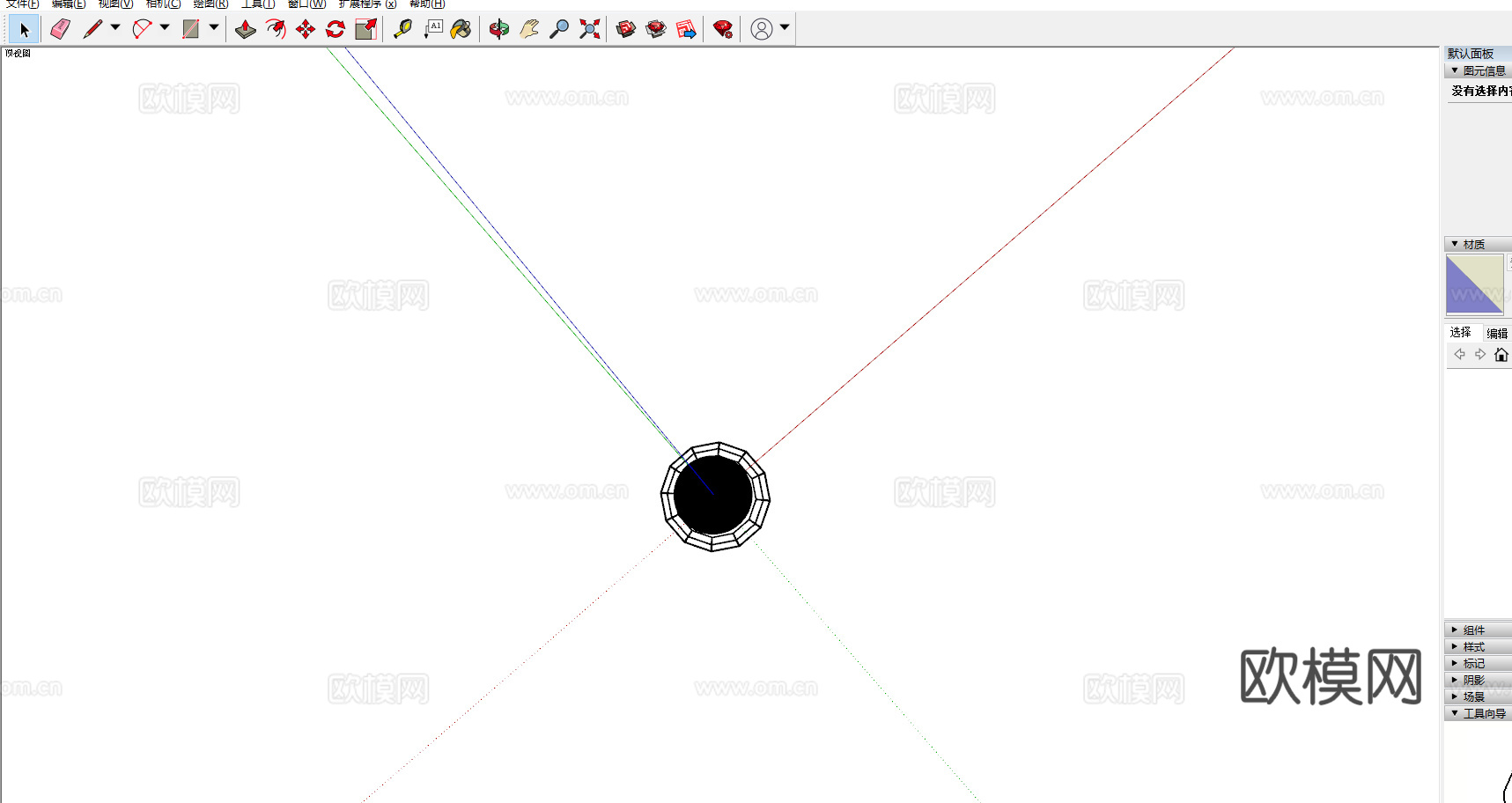The image size is (1512, 803).
Task: Click the 默认面板 tray title
Action: click(x=1471, y=54)
